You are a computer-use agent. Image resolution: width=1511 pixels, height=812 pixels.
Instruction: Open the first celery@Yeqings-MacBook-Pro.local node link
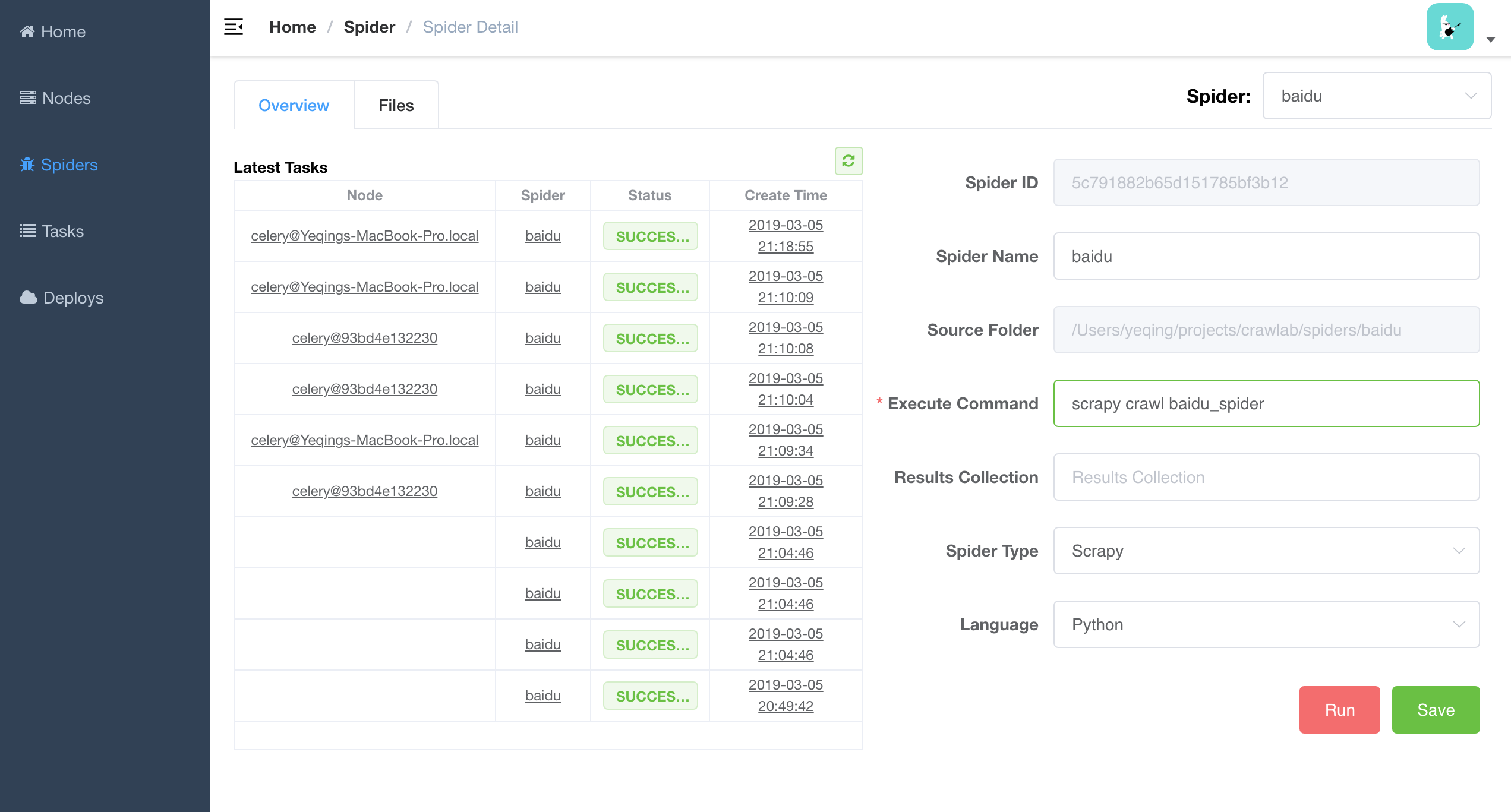pos(364,236)
